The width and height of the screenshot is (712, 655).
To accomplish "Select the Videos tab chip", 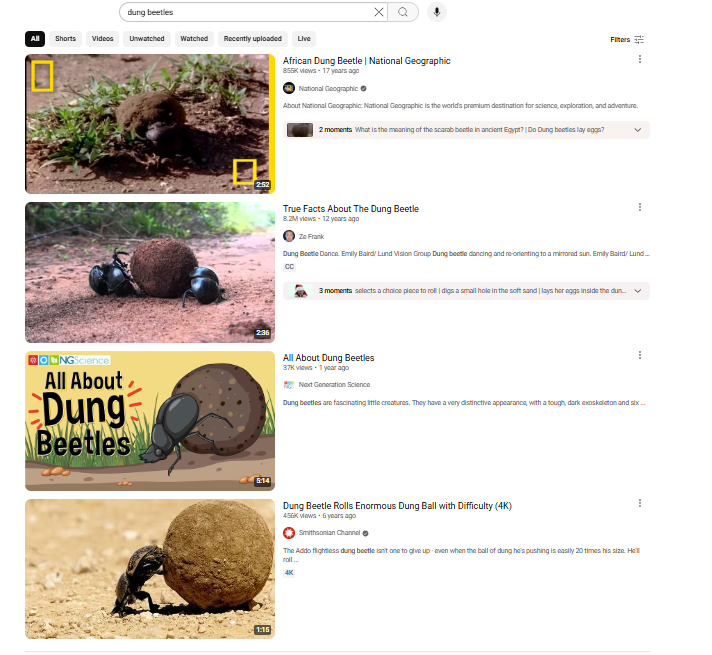I will [103, 39].
